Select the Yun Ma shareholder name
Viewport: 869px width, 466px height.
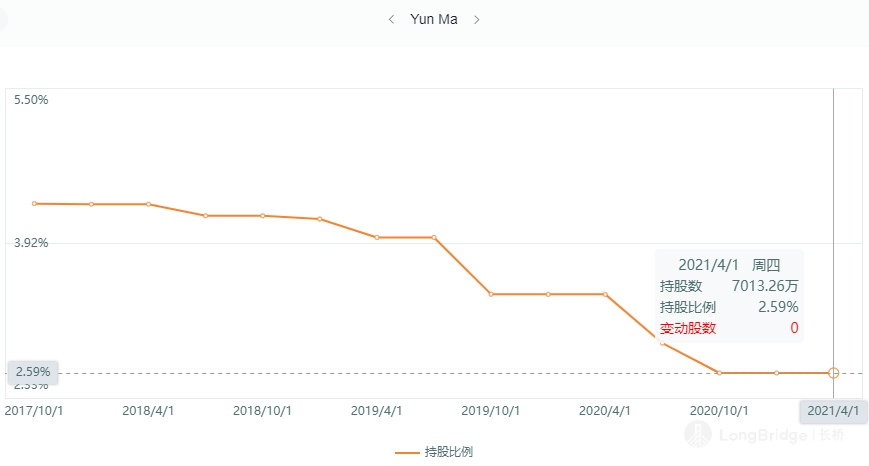pos(434,20)
